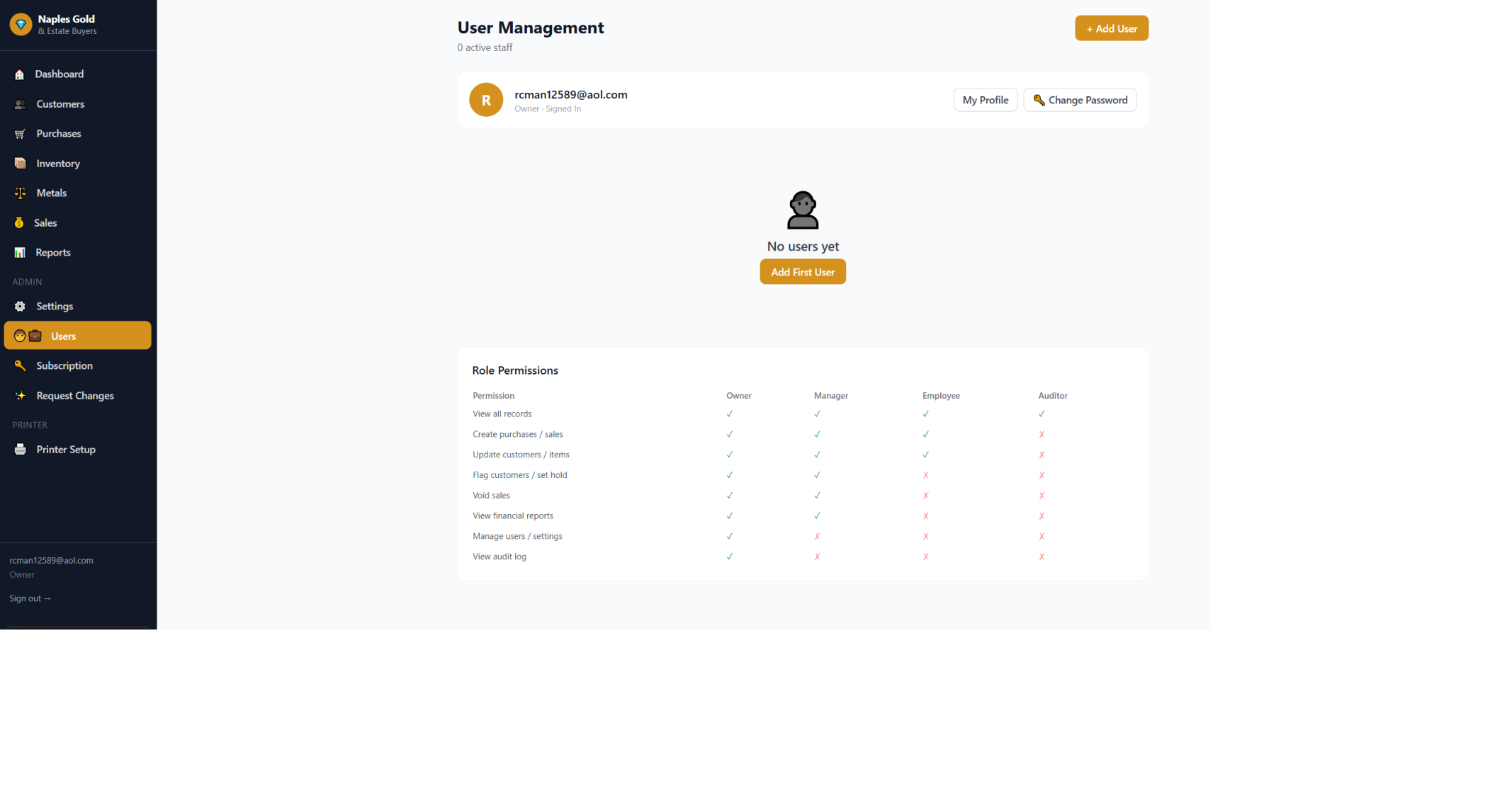Open the Metals page

(78, 193)
